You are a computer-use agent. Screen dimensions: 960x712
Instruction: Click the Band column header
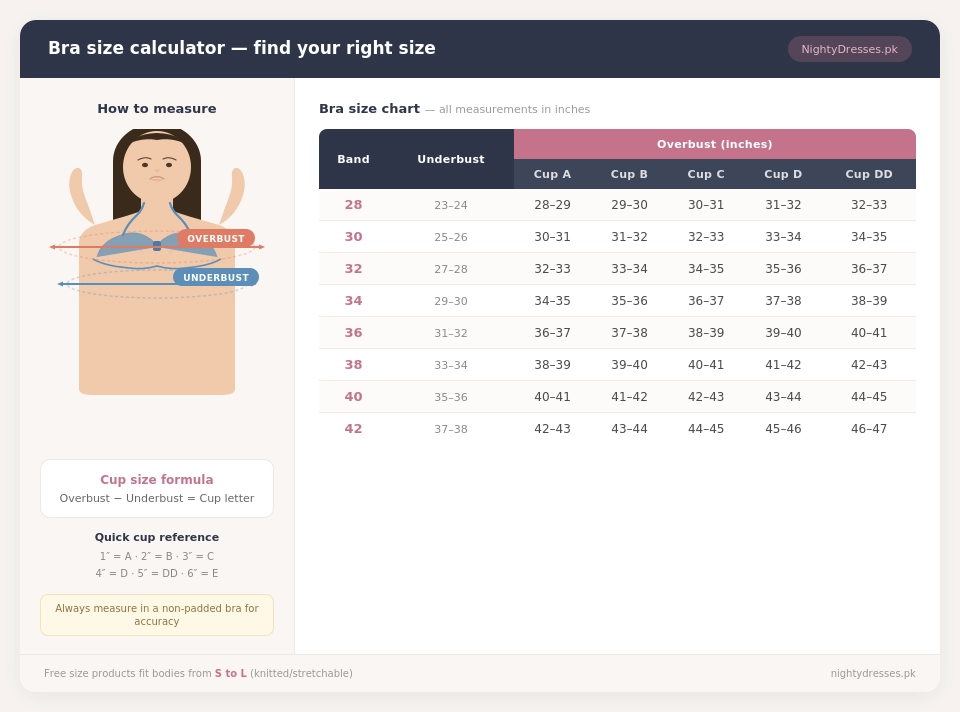353,159
